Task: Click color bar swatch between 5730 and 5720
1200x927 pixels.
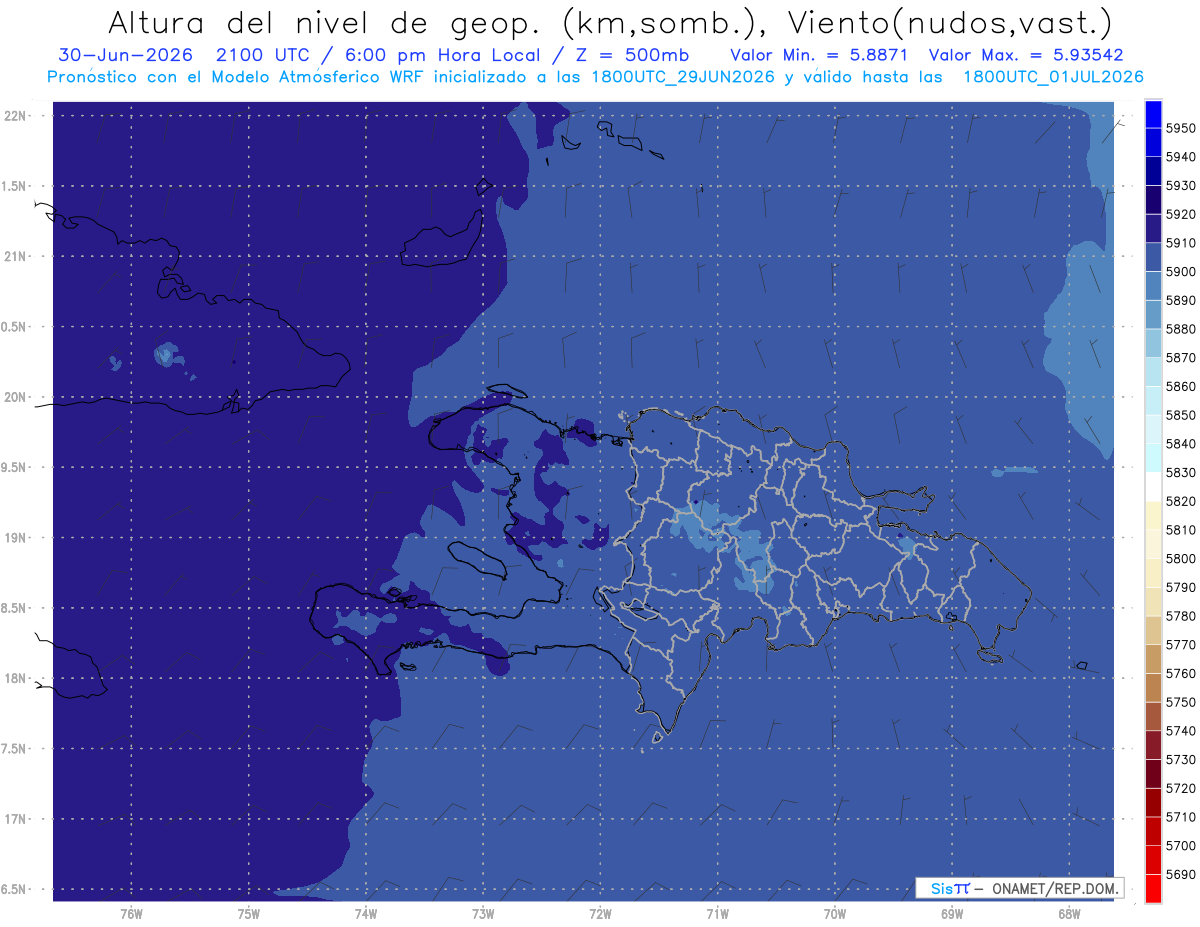Action: point(1152,774)
